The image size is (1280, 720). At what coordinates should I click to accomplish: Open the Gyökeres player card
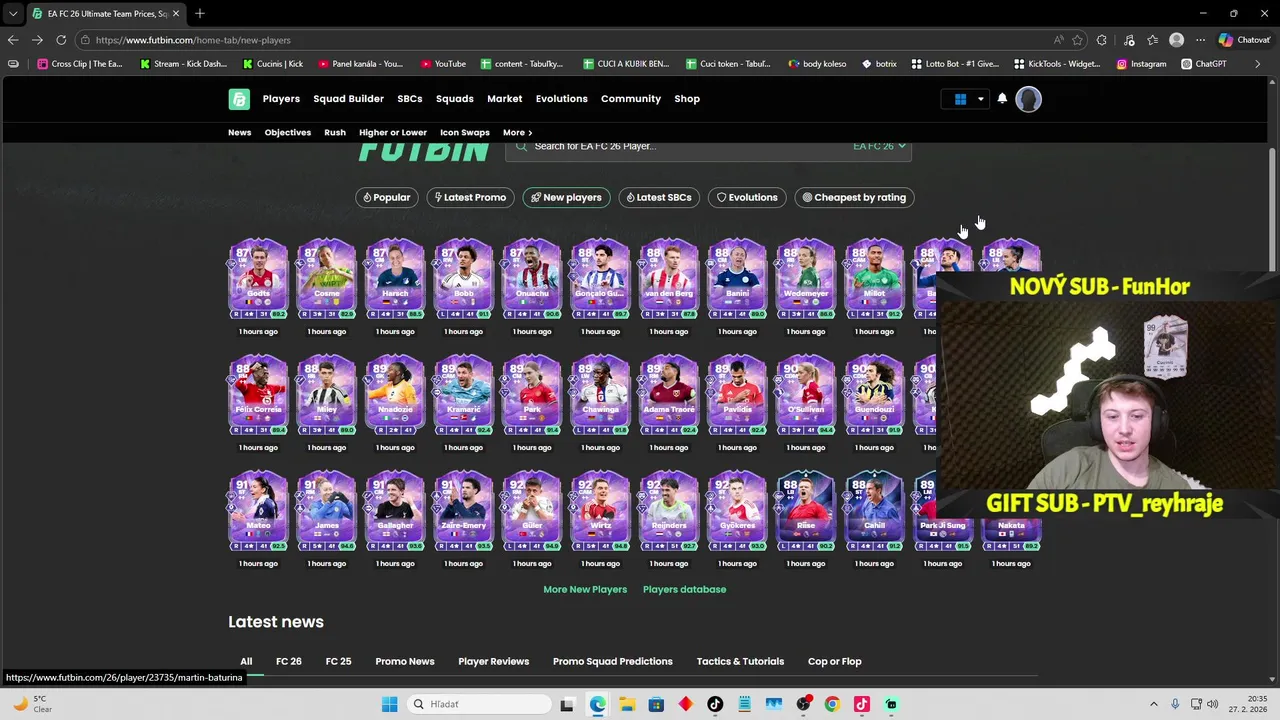tap(737, 511)
